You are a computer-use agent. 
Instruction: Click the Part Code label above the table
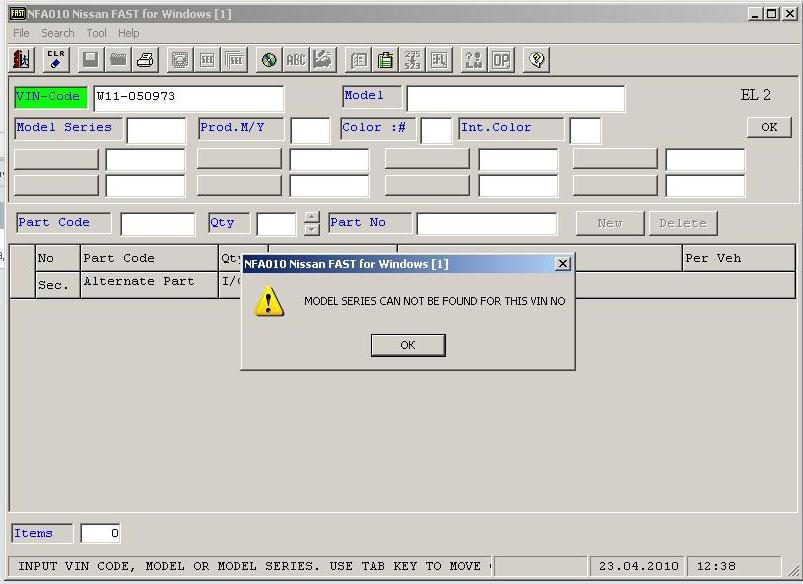point(64,223)
